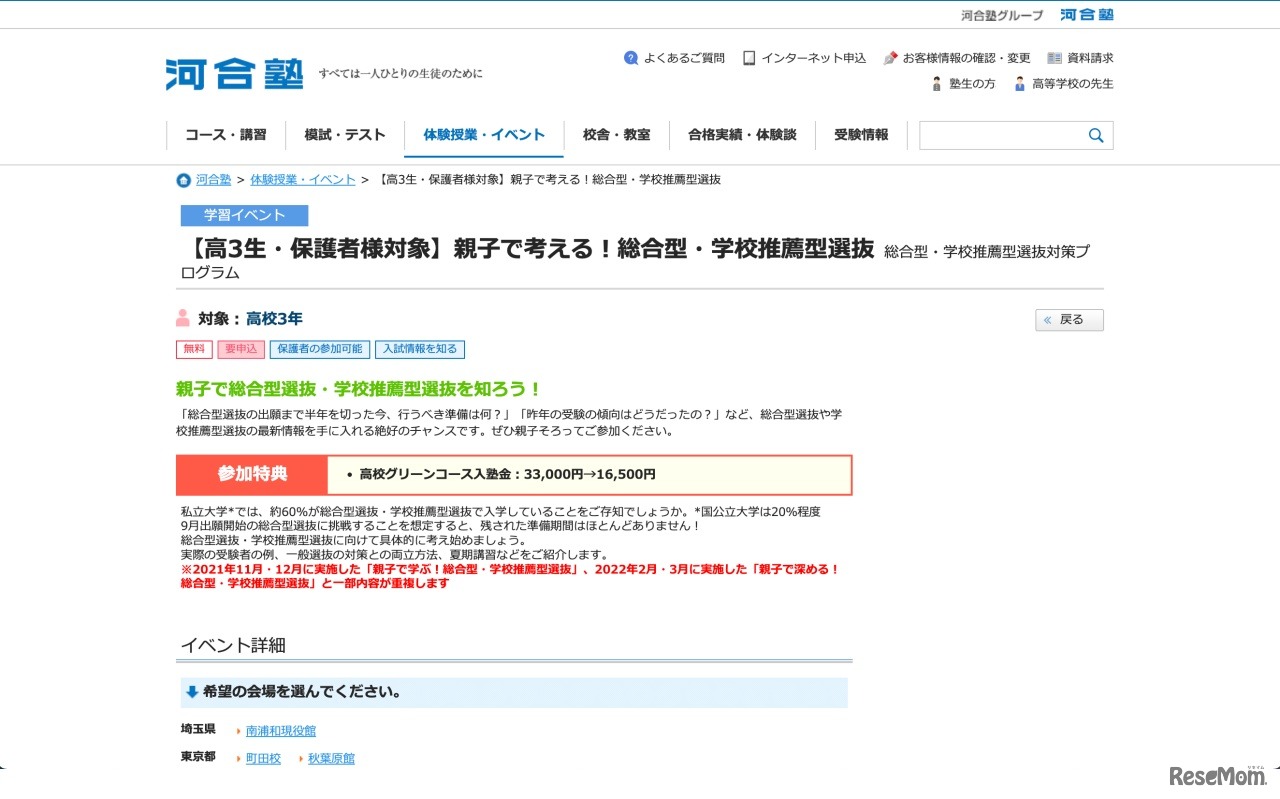Screen dimensions: 1280x799
Task: Click the 戻る button
Action: [1068, 319]
